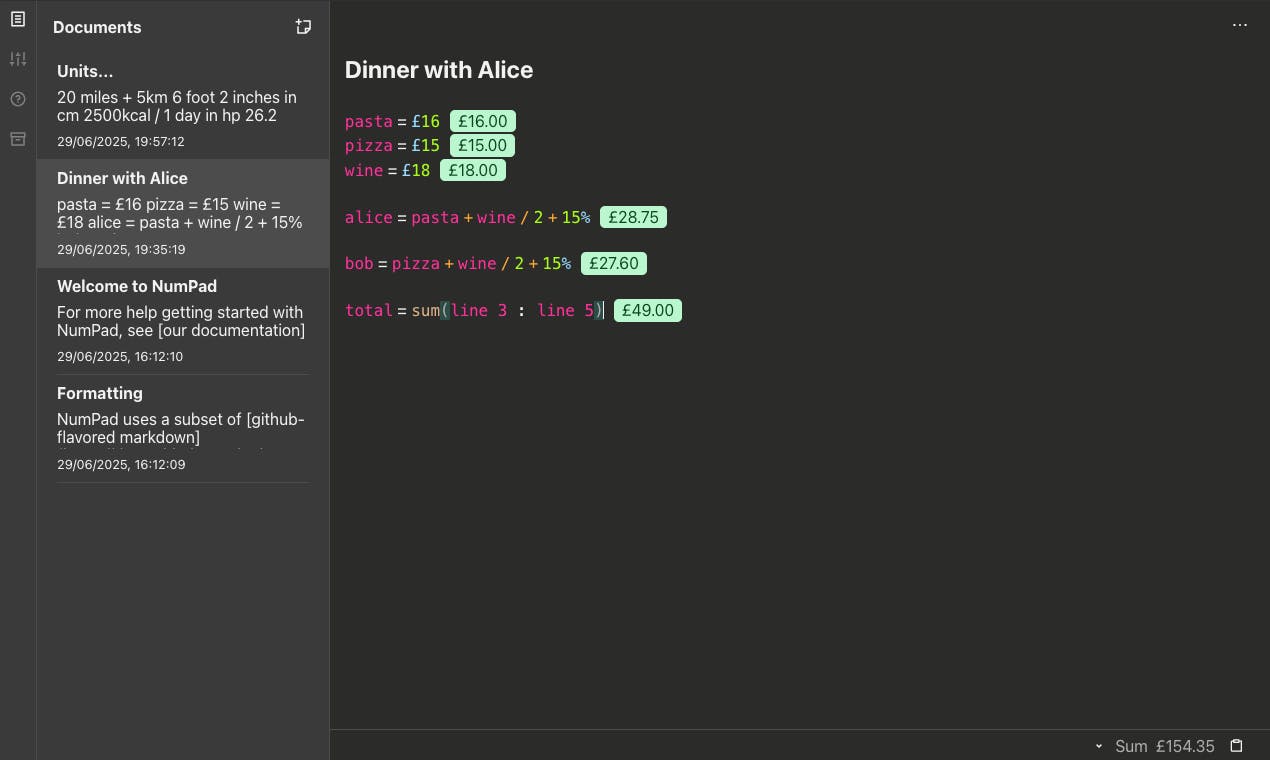Click the Sum £154.35 status text

tap(1165, 746)
